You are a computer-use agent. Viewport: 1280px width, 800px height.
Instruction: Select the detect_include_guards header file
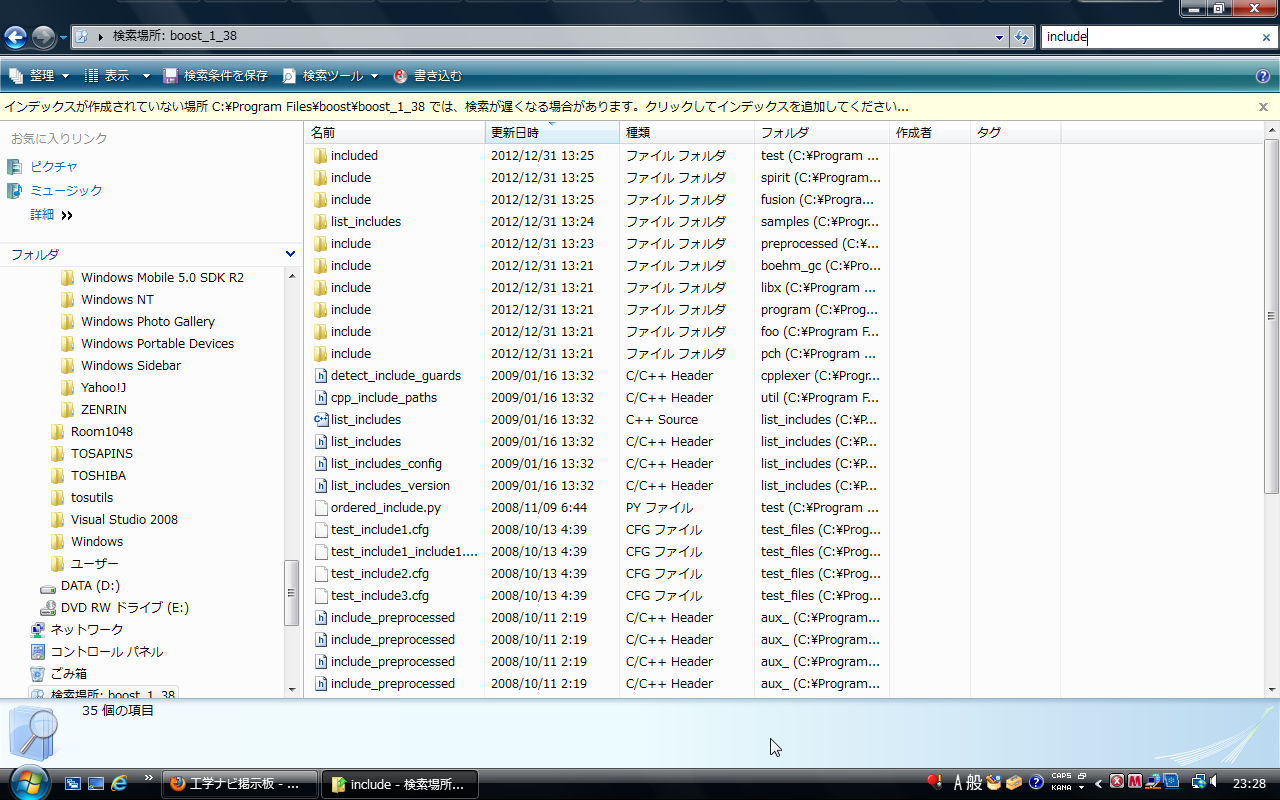[395, 376]
